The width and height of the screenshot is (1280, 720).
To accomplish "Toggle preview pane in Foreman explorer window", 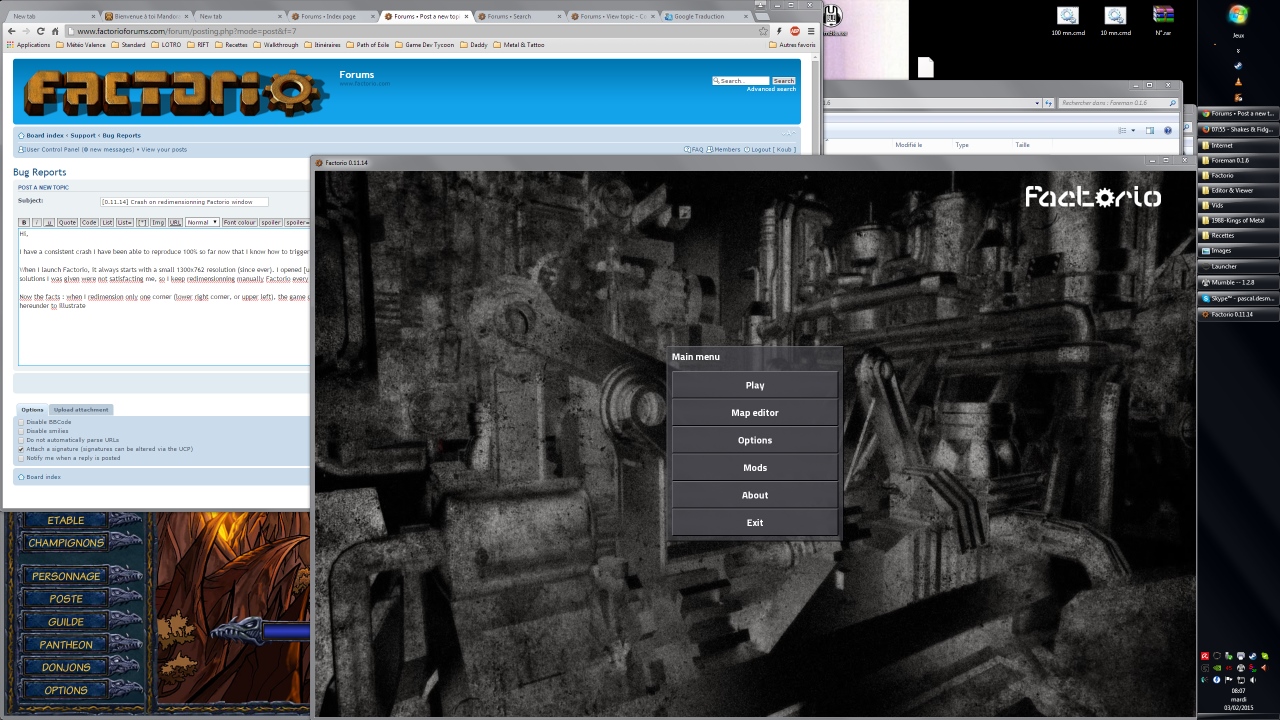I will coord(1149,130).
